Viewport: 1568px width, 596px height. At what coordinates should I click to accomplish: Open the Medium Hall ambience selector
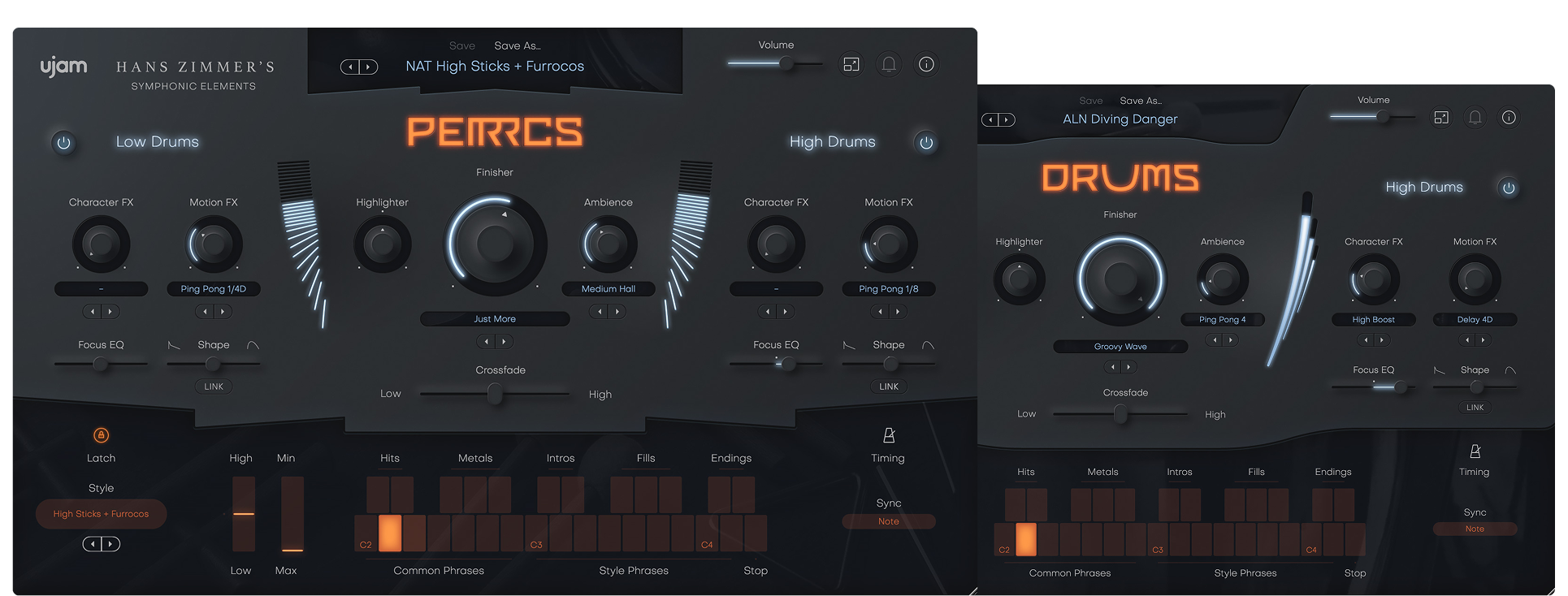click(x=609, y=289)
